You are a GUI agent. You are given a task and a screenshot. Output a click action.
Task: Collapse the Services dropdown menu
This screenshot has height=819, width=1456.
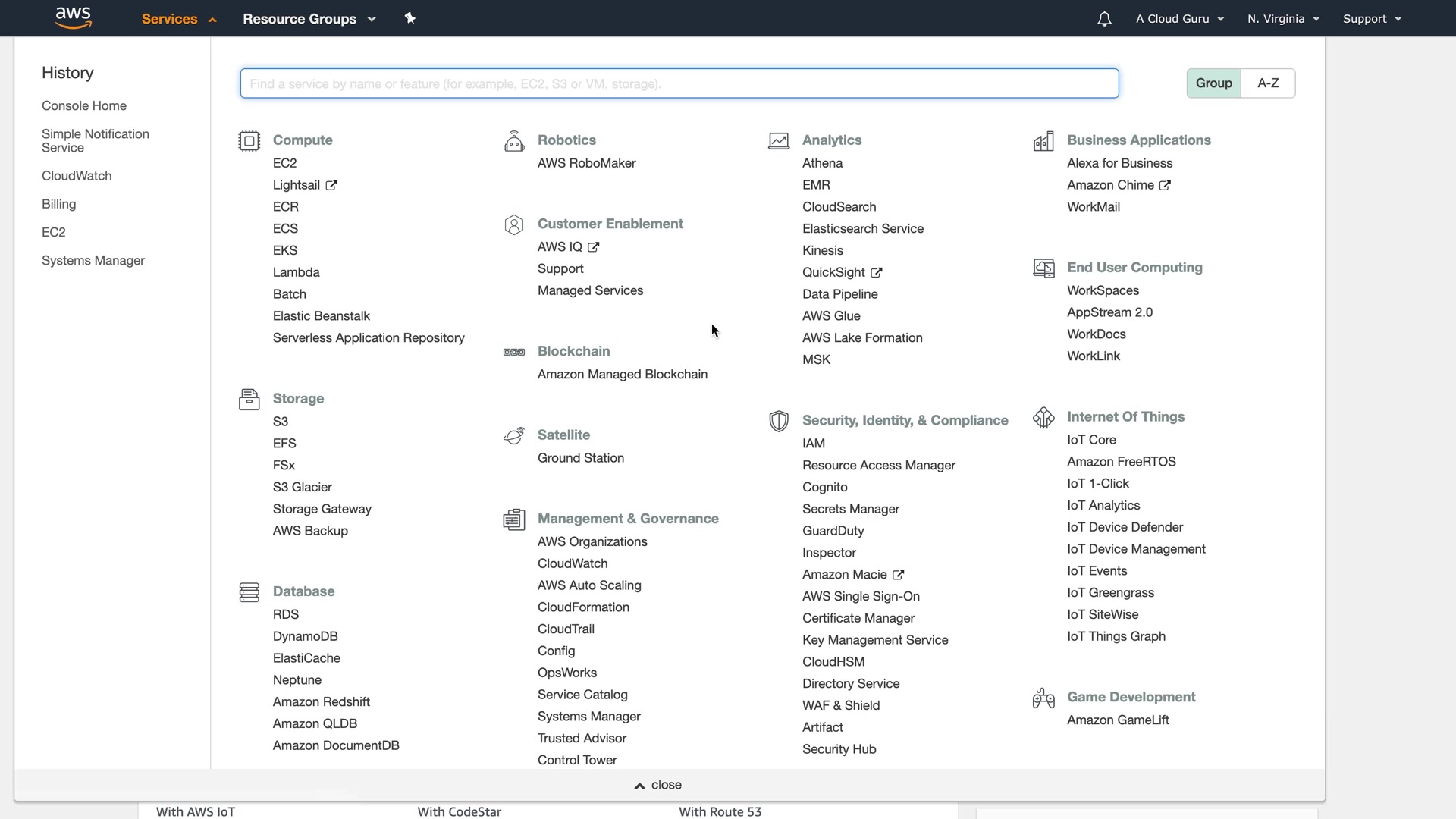179,19
